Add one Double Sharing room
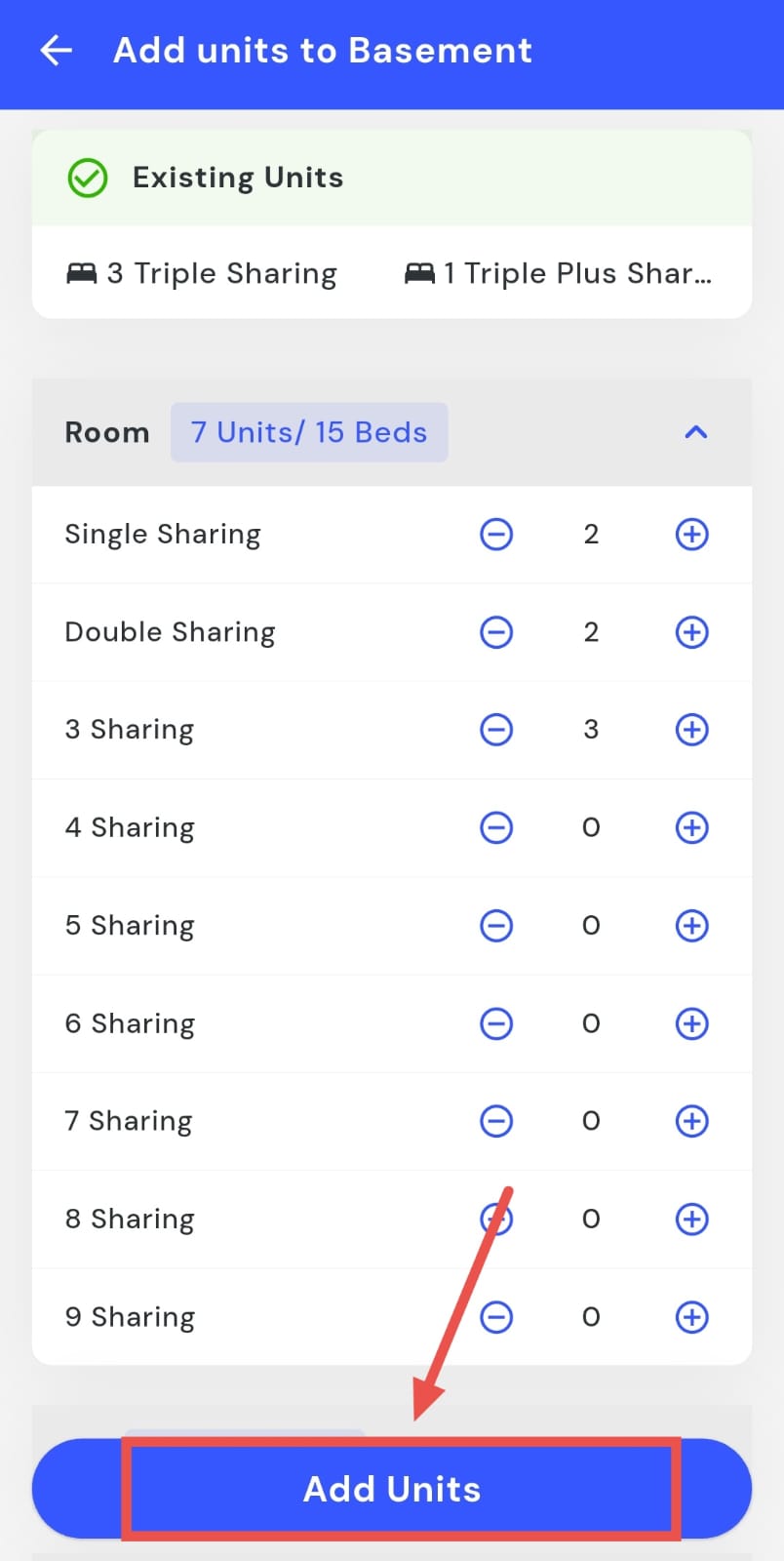This screenshot has width=784, height=1561. (691, 632)
